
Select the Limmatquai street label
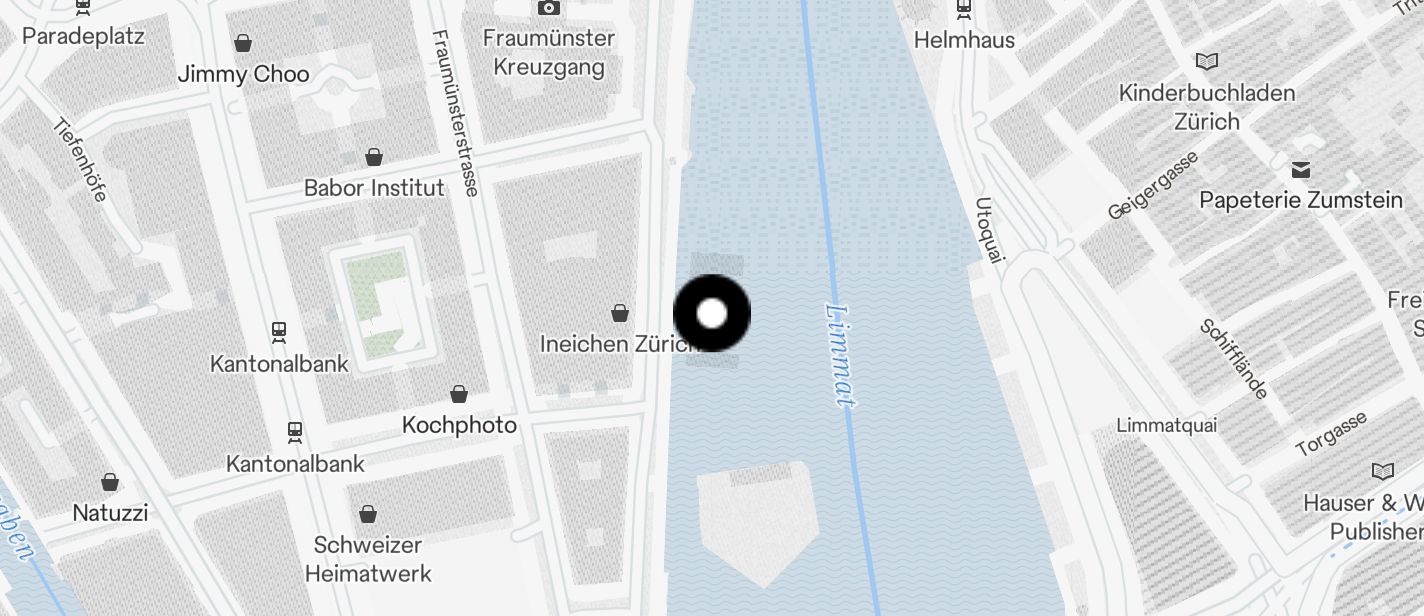pos(1167,425)
